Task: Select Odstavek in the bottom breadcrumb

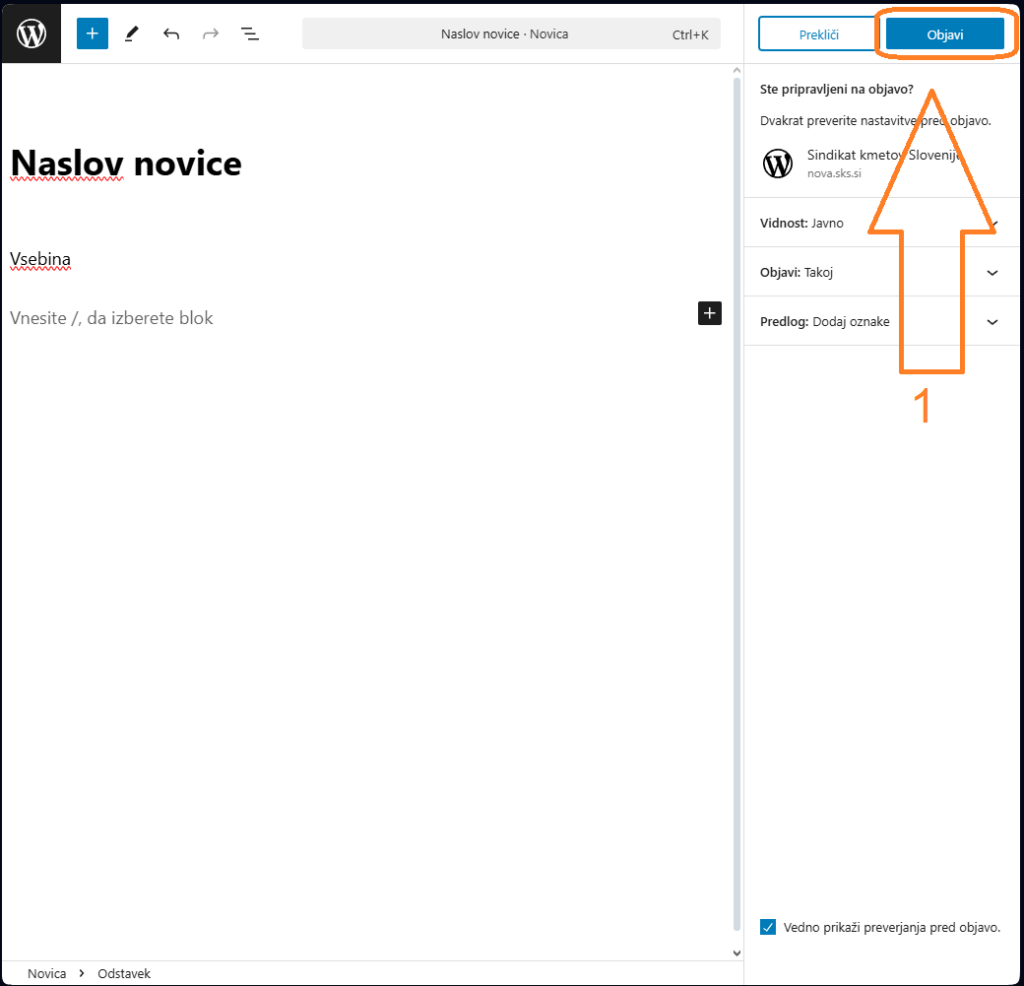Action: pyautogui.click(x=124, y=973)
